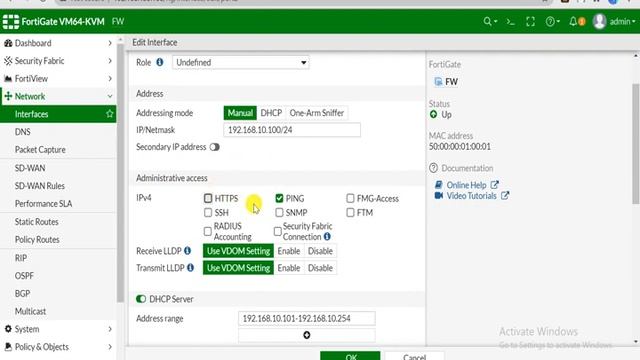Screen dimensions: 640x360
Task: Favorite the Interfaces page star
Action: (x=110, y=114)
